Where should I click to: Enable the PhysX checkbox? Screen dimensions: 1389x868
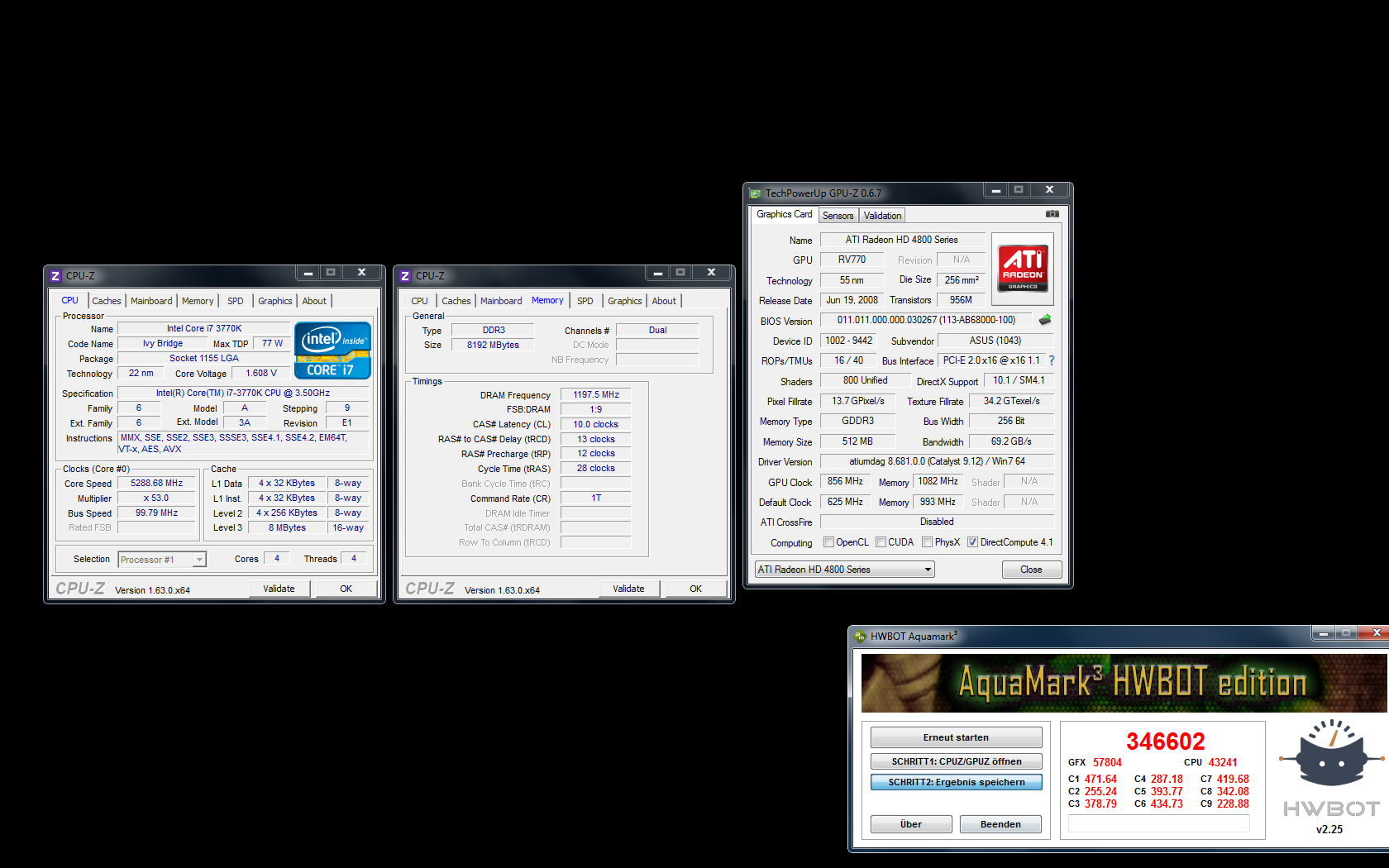coord(928,542)
